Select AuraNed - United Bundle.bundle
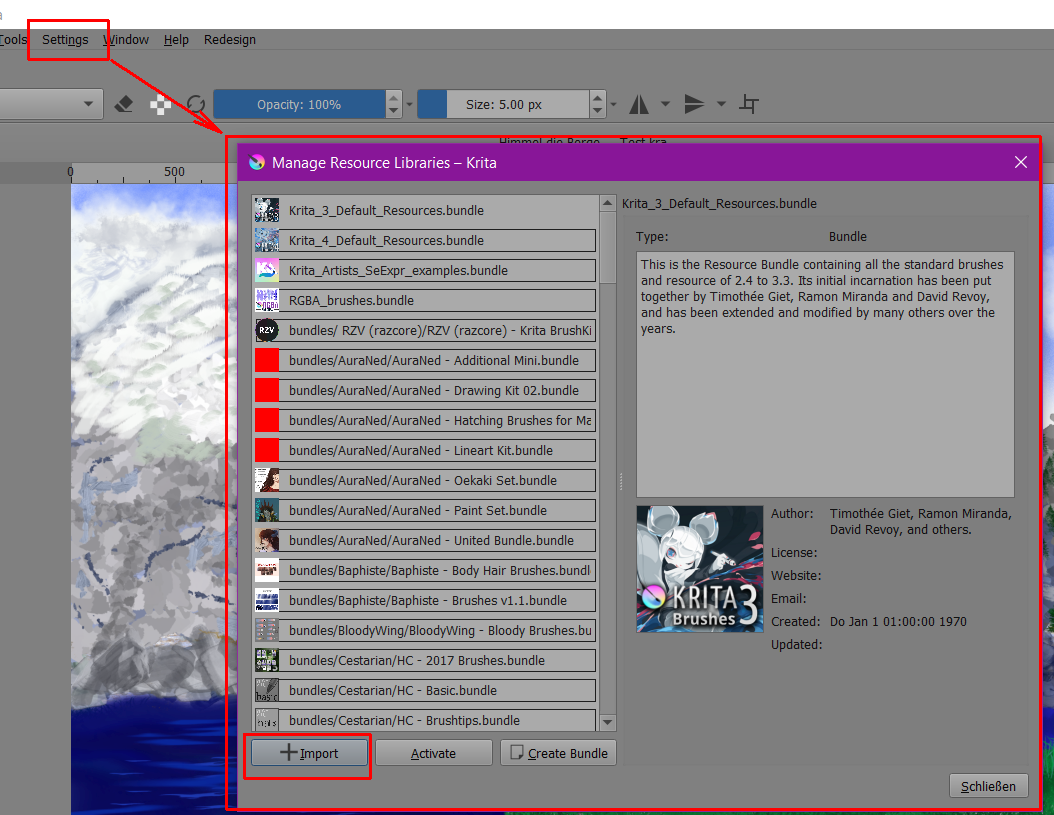 pyautogui.click(x=425, y=541)
